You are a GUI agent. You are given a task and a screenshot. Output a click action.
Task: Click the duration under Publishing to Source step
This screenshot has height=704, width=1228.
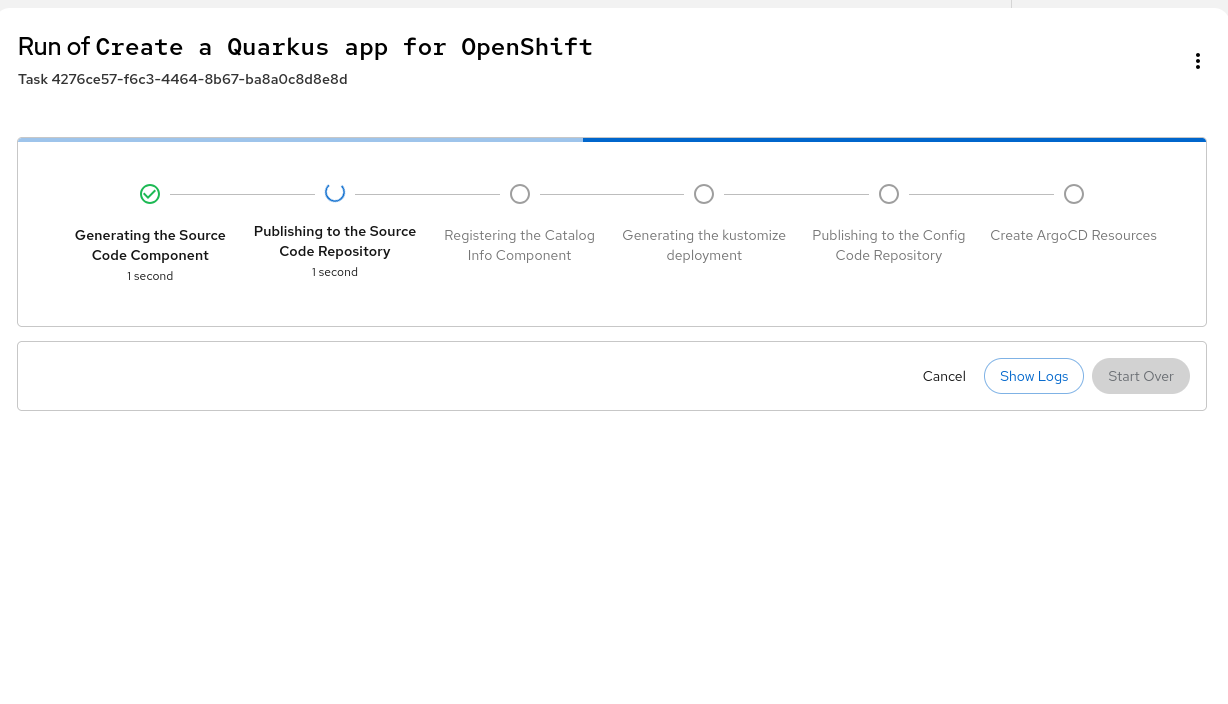tap(335, 272)
